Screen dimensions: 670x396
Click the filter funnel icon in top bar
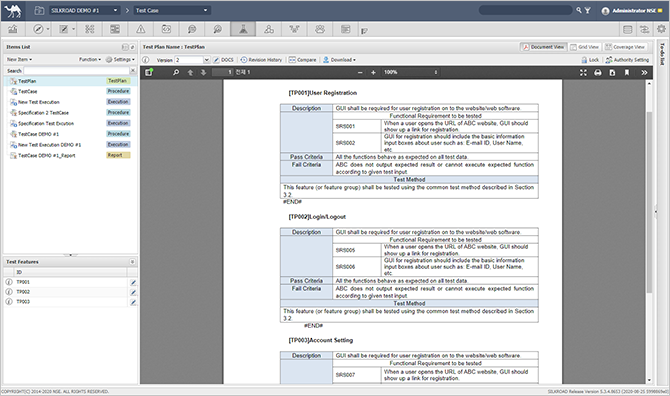pos(588,10)
